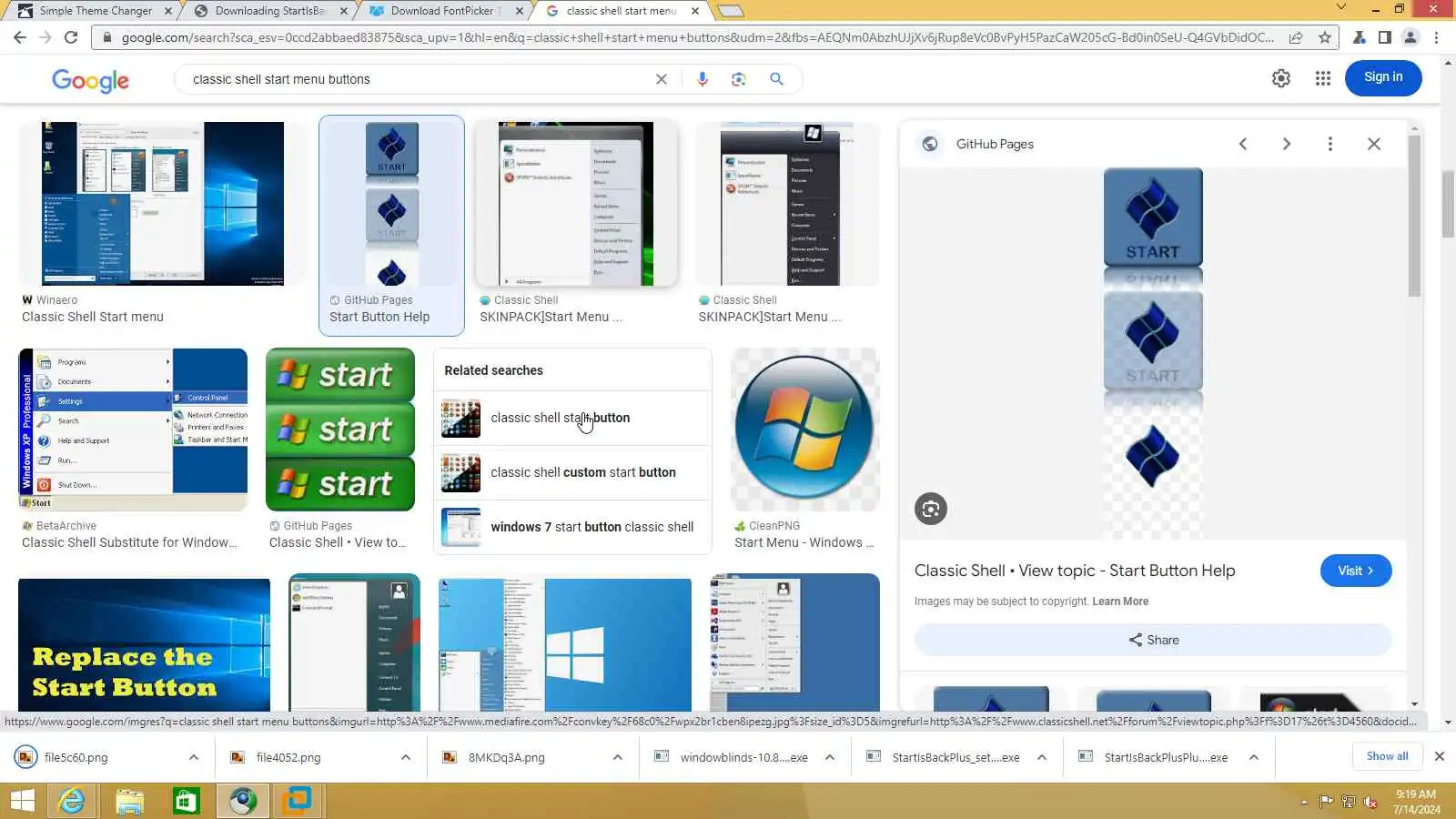Open more options in image preview panel
The image size is (1456, 819).
coord(1330,144)
